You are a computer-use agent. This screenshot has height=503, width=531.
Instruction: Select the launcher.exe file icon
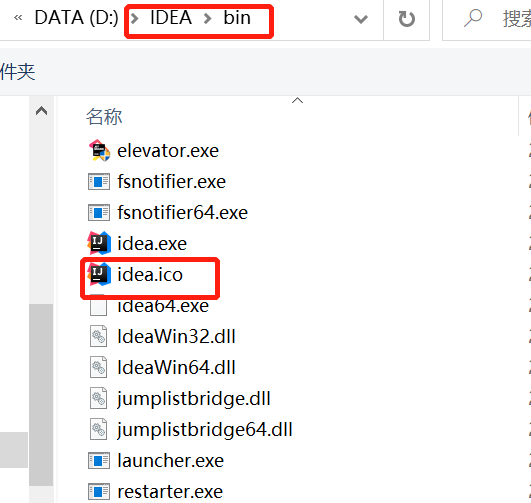pyautogui.click(x=99, y=461)
